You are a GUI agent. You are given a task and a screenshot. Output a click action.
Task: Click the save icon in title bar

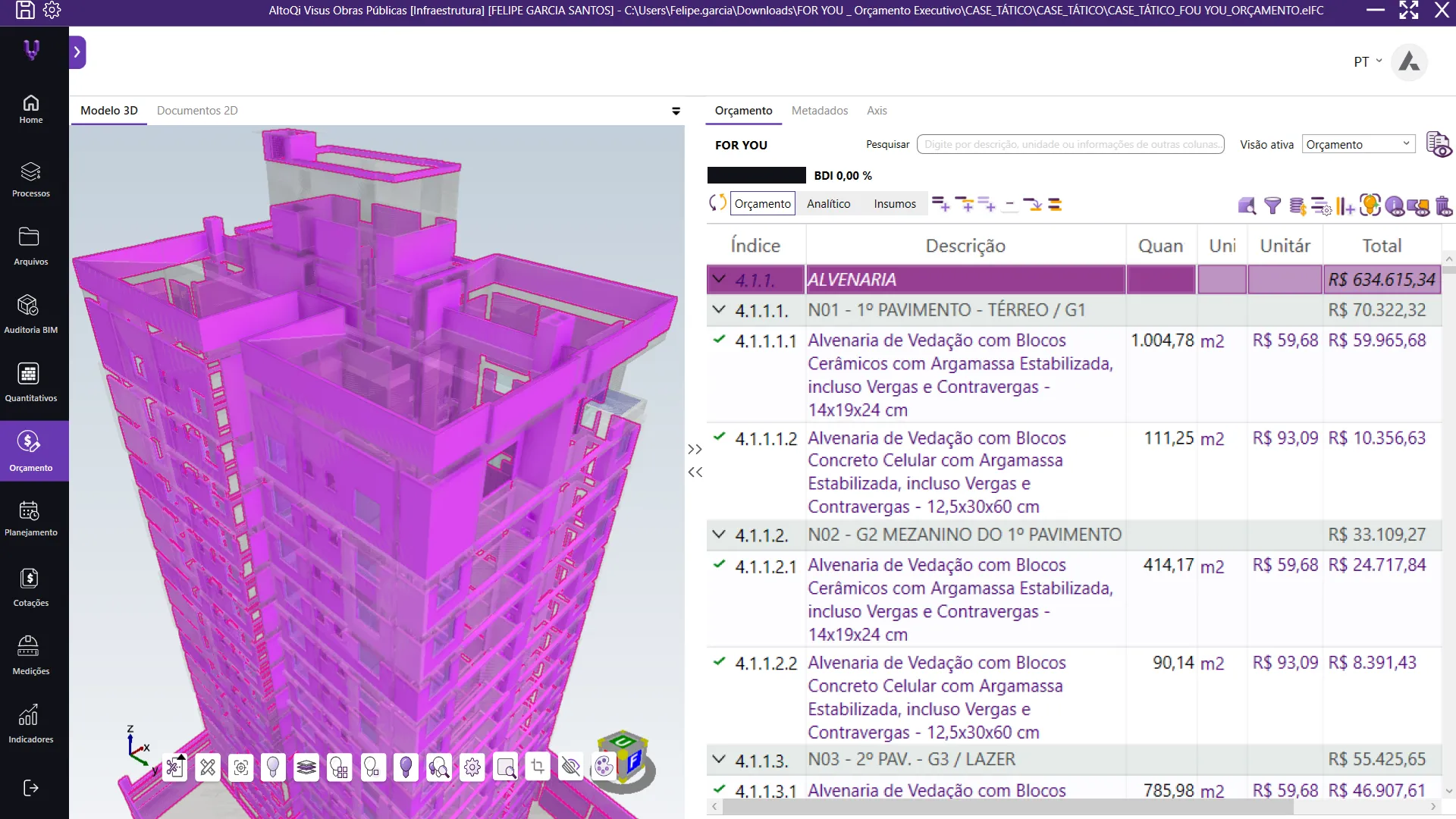(25, 10)
